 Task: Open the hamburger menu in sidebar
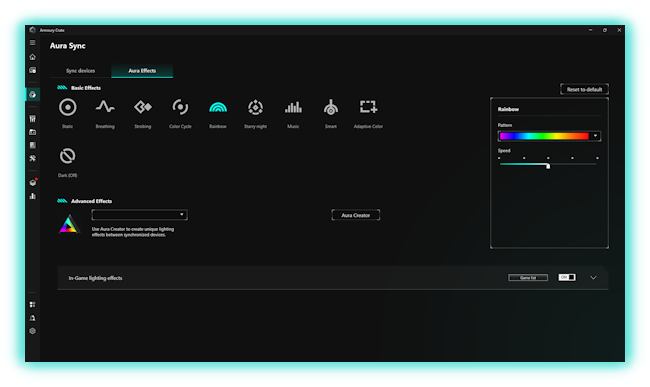32,43
